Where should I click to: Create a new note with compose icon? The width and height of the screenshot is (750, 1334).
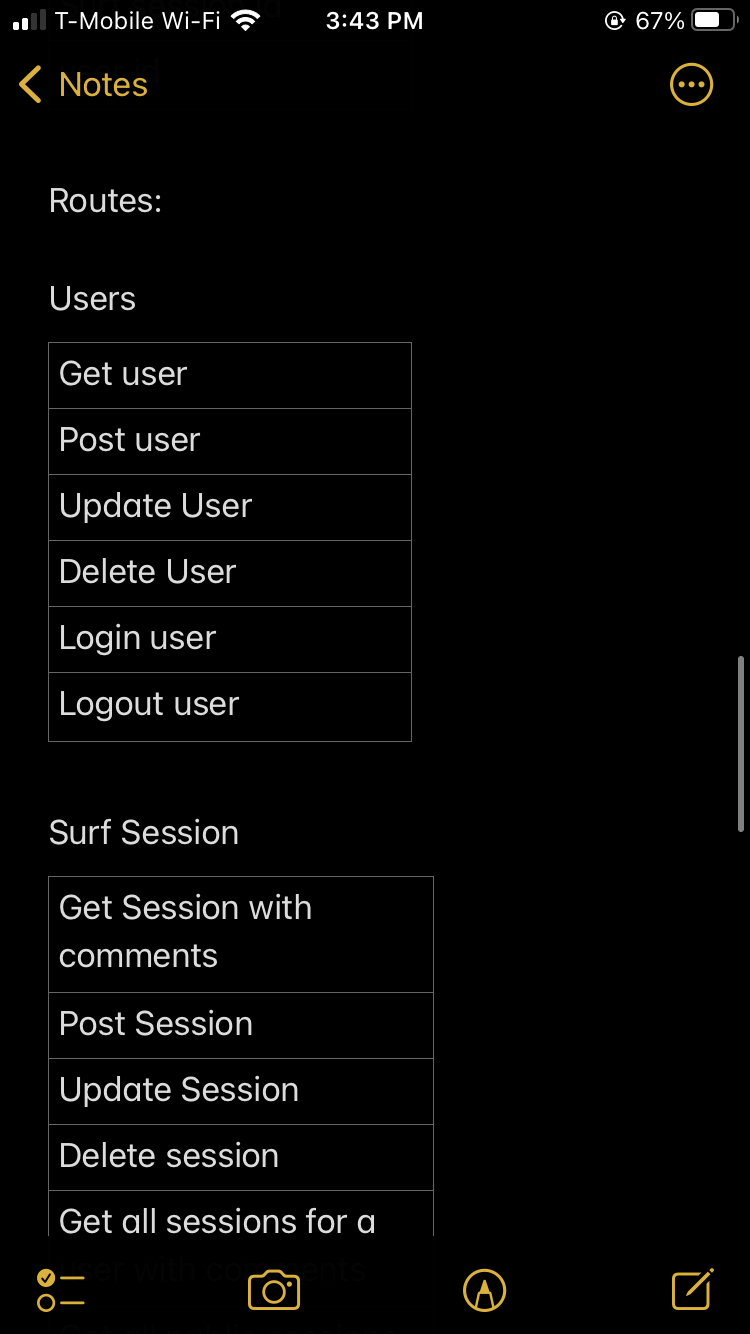click(x=693, y=1289)
